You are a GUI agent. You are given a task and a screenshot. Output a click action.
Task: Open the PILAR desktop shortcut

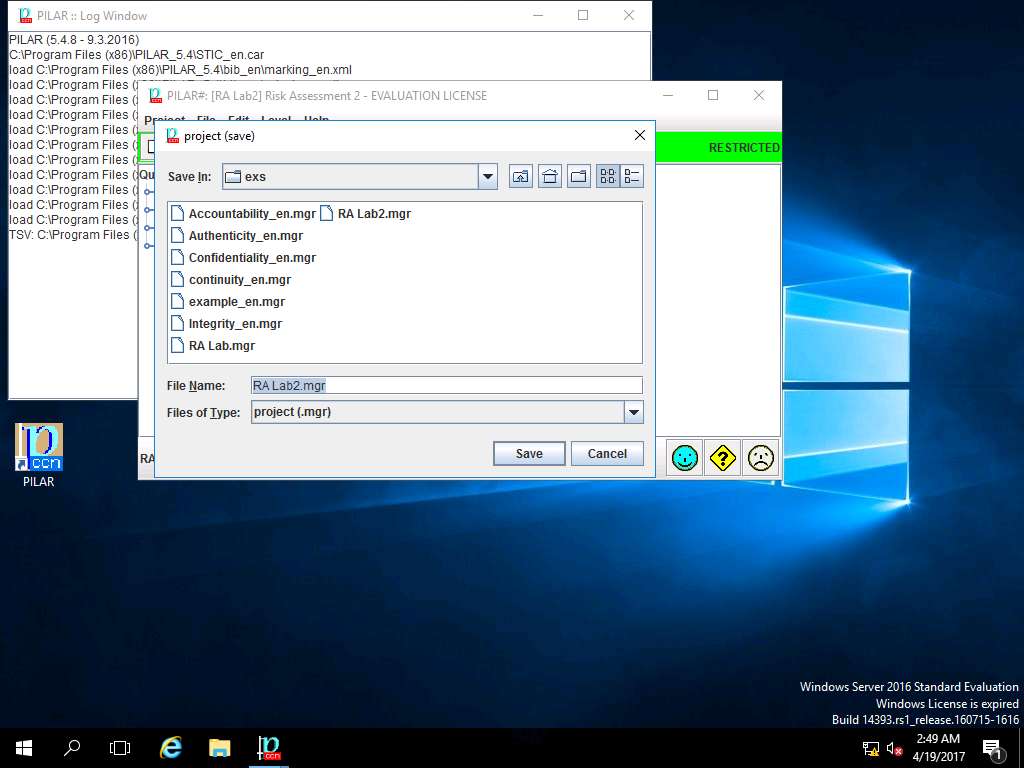(39, 456)
